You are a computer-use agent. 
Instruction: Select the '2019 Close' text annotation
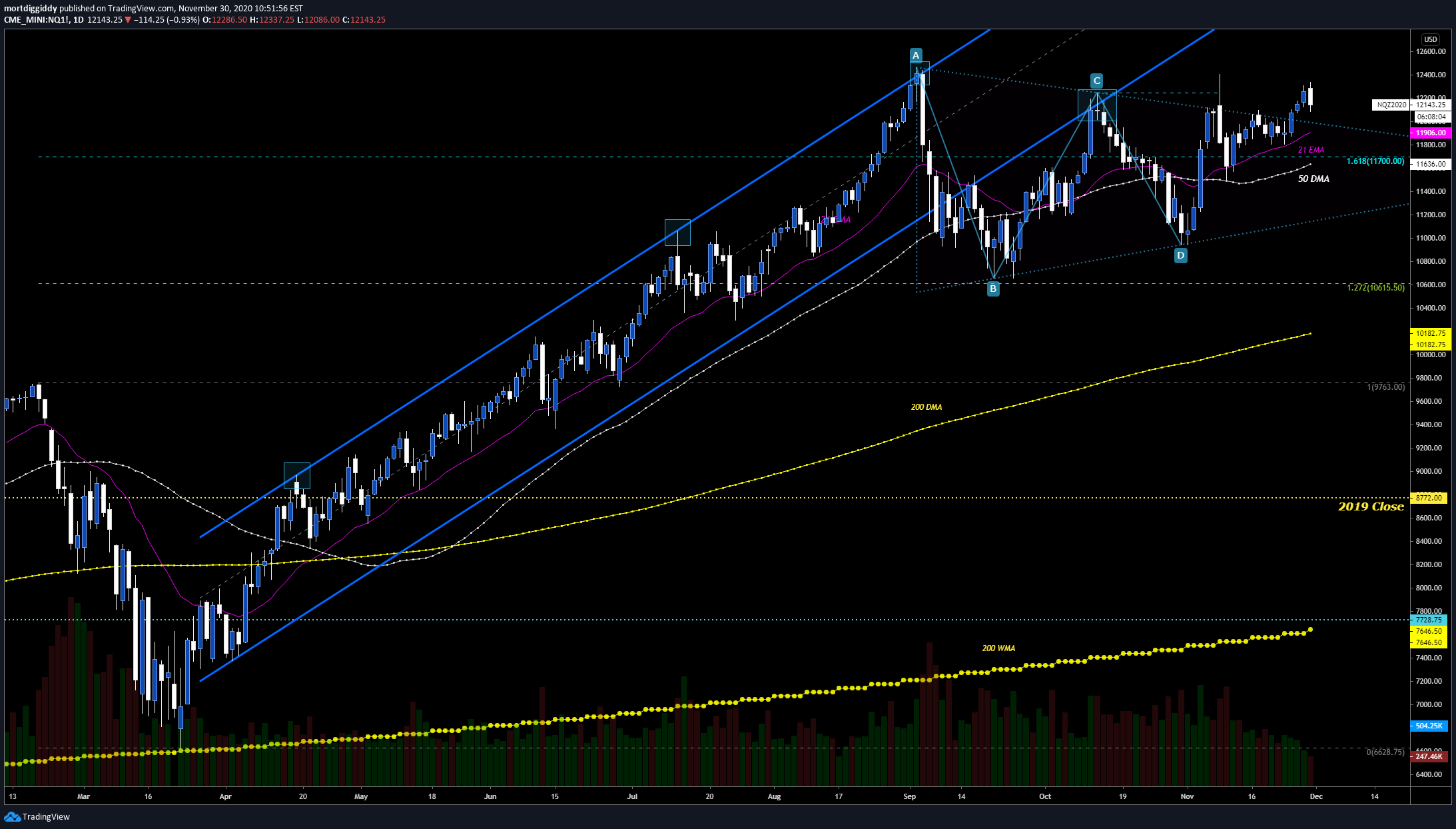[x=1371, y=506]
